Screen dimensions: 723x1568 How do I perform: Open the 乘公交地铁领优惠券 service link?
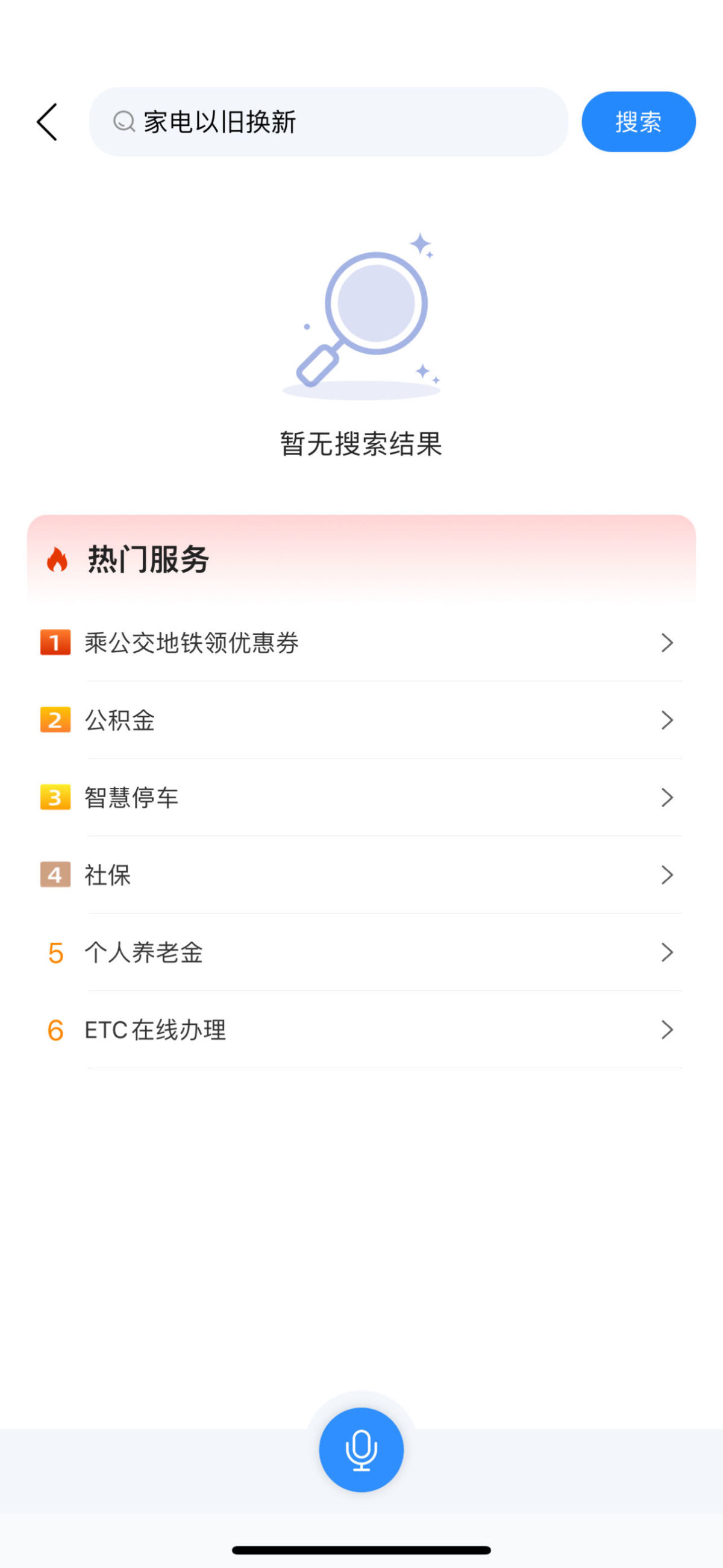click(192, 643)
